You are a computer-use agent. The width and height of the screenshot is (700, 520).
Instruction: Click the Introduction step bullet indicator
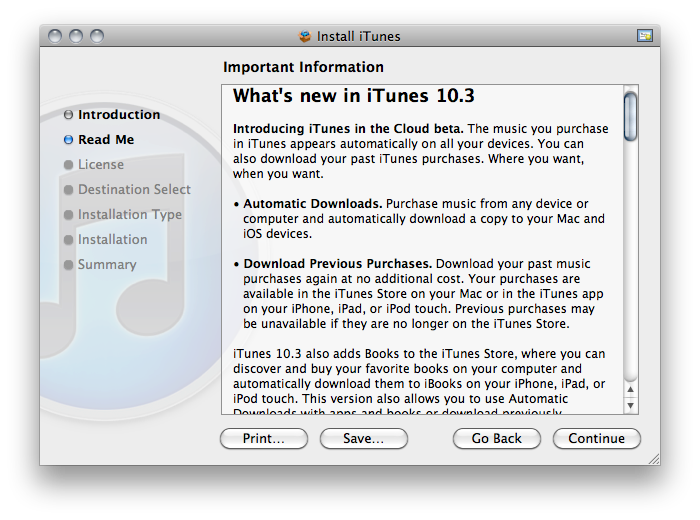pos(68,115)
